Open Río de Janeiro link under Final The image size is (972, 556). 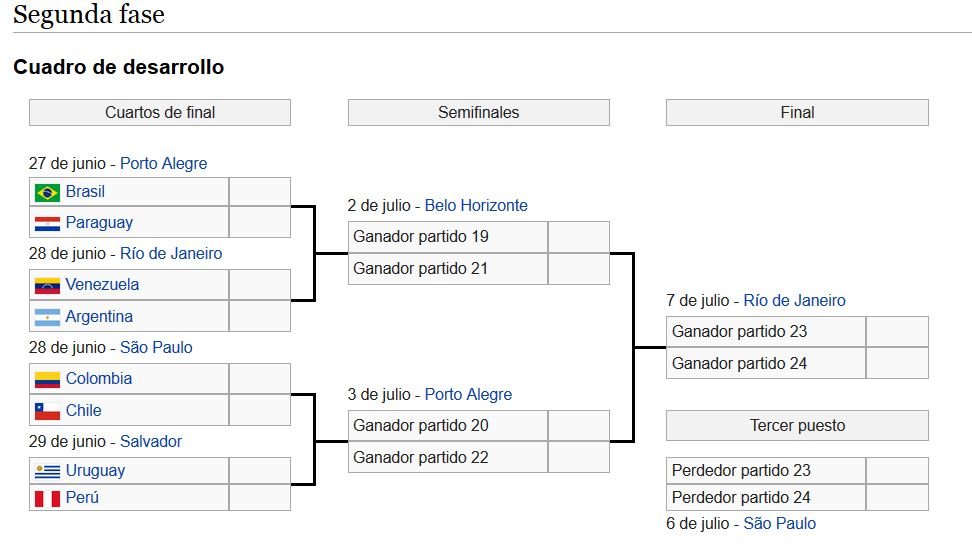coord(794,301)
